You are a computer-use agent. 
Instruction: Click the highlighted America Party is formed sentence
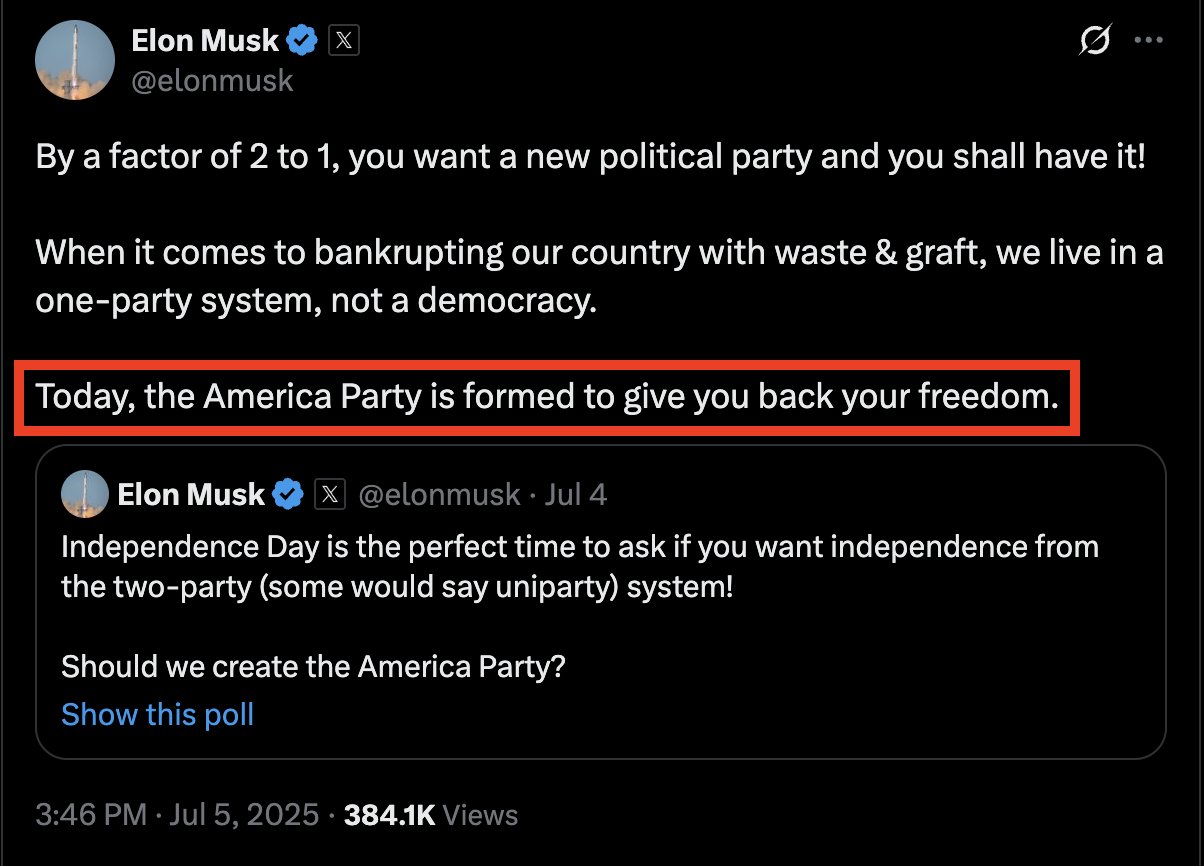pyautogui.click(x=546, y=397)
